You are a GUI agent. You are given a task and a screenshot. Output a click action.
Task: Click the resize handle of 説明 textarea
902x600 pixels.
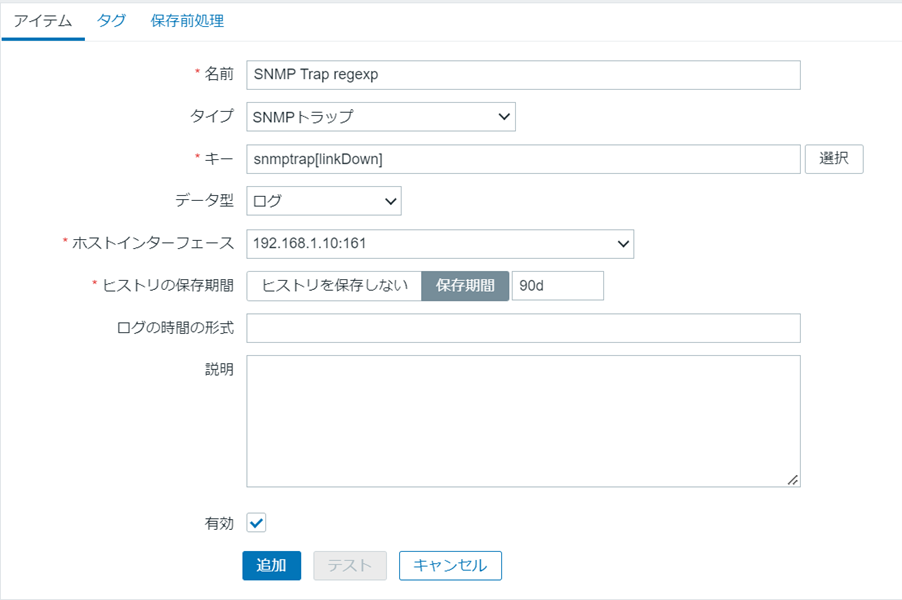[792, 480]
